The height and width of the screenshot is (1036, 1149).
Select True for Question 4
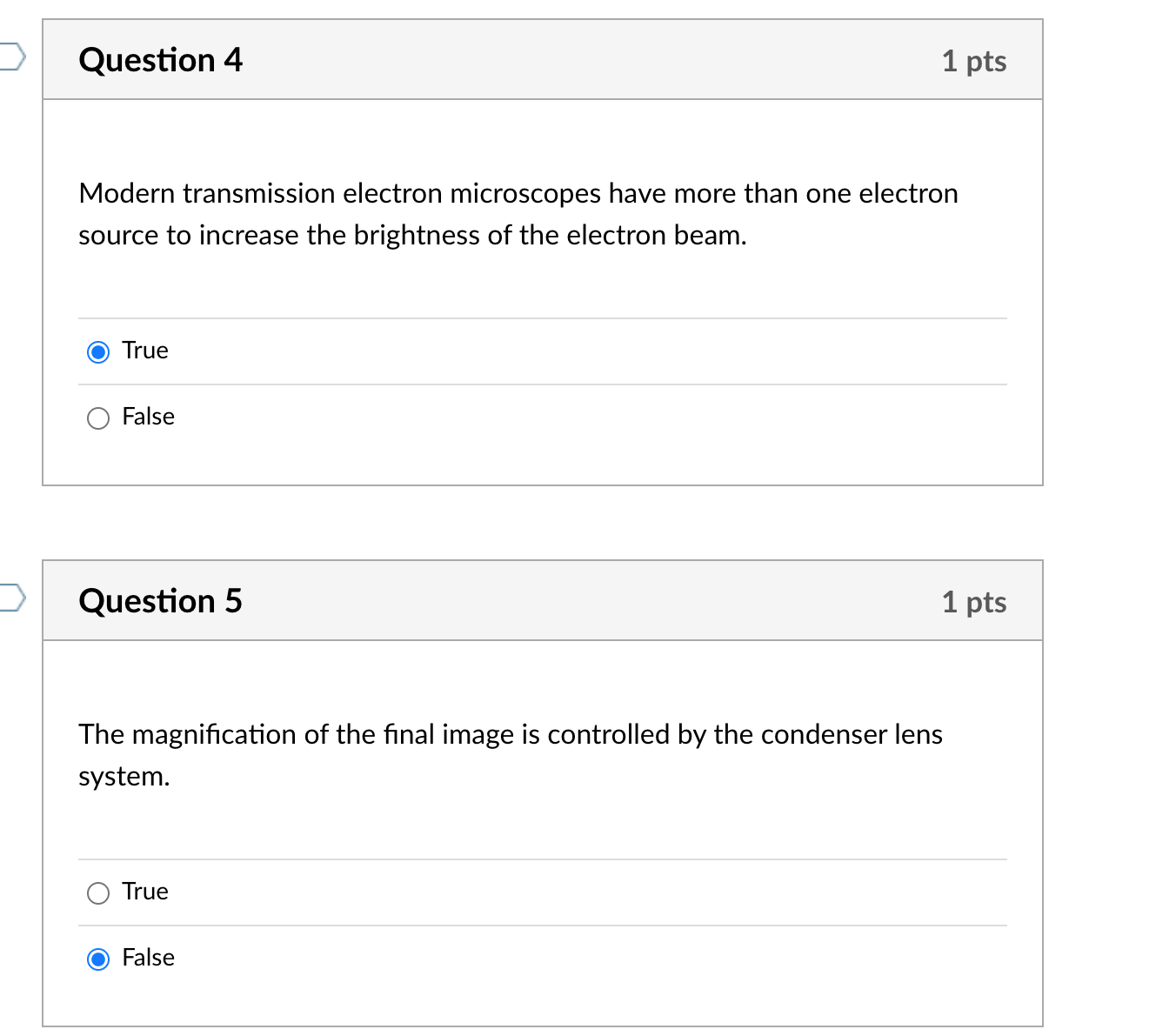pyautogui.click(x=97, y=351)
